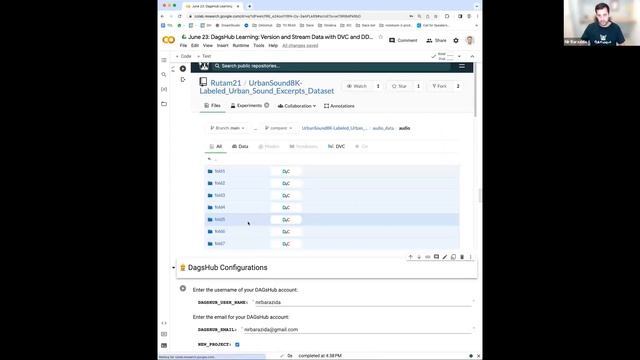Viewport: 640px width, 360px height.
Task: Open the Runtime menu
Action: pos(241,46)
